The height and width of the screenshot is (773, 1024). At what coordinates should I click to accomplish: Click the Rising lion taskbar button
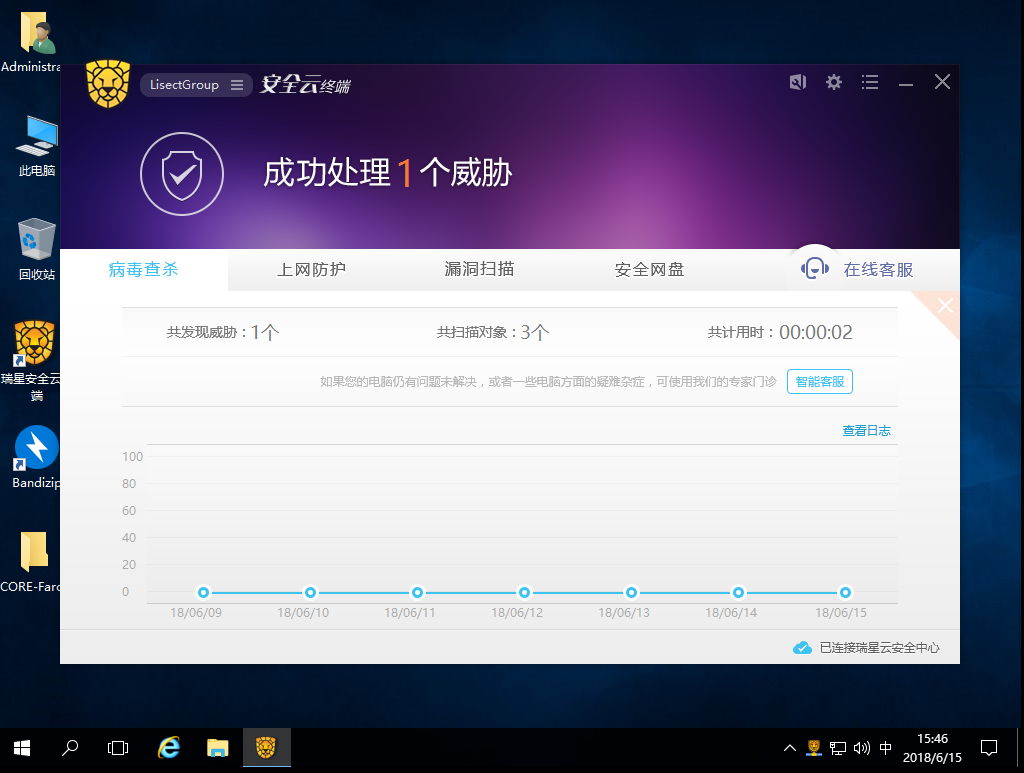[266, 748]
